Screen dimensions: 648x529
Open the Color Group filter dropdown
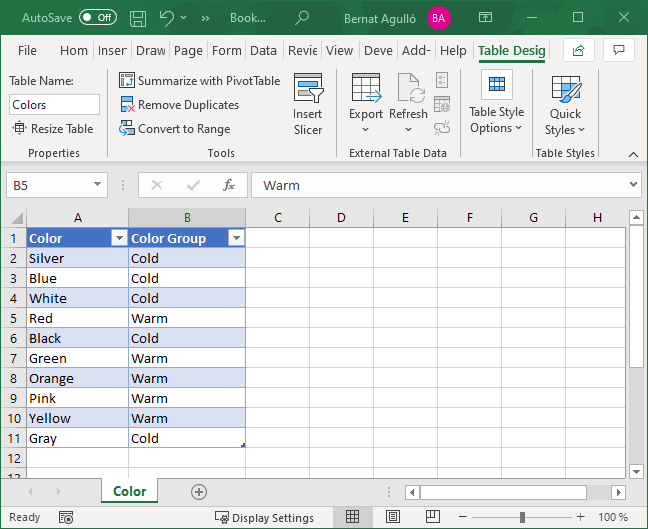point(236,238)
